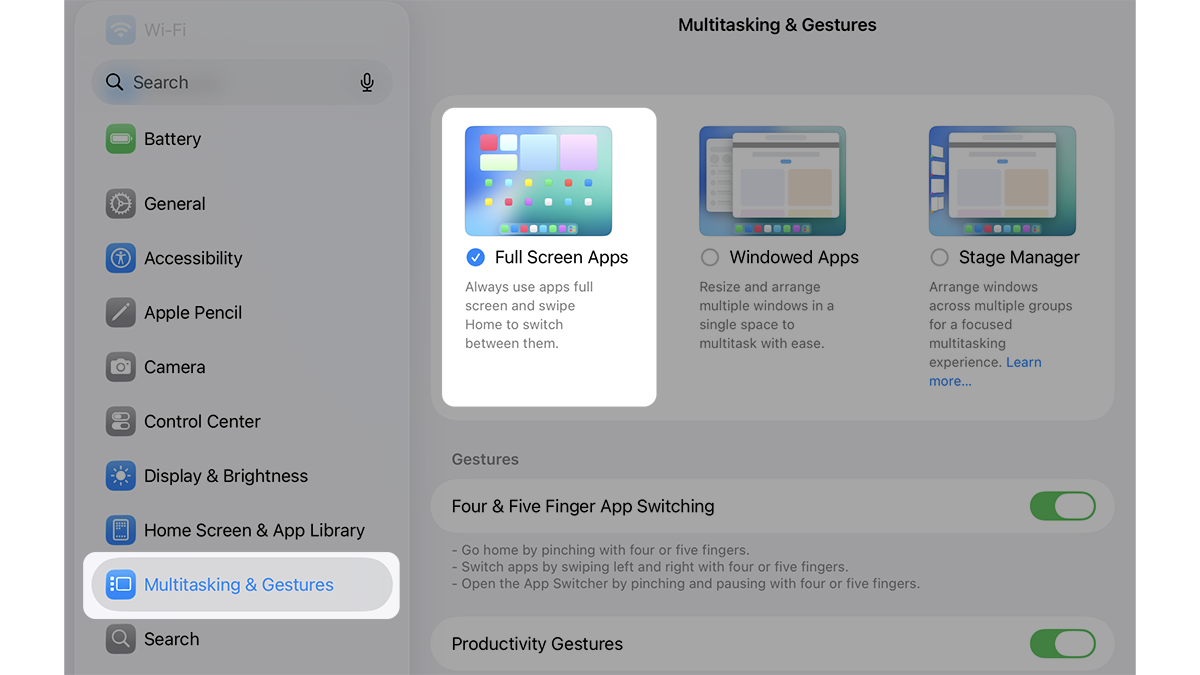Tap the microphone dictation icon in search
Image resolution: width=1200 pixels, height=675 pixels.
367,83
